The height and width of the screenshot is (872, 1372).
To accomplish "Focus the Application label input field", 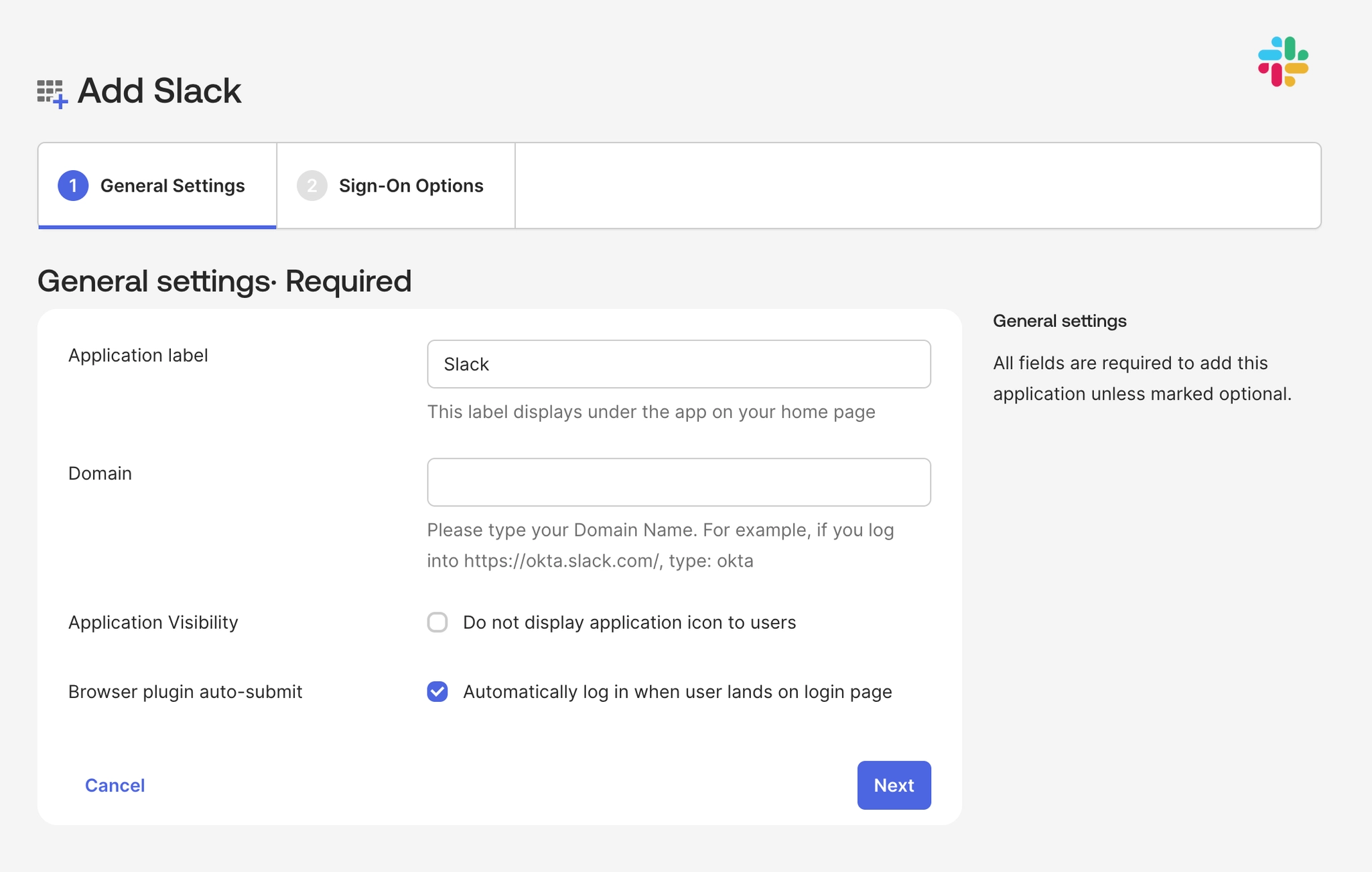I will click(679, 364).
